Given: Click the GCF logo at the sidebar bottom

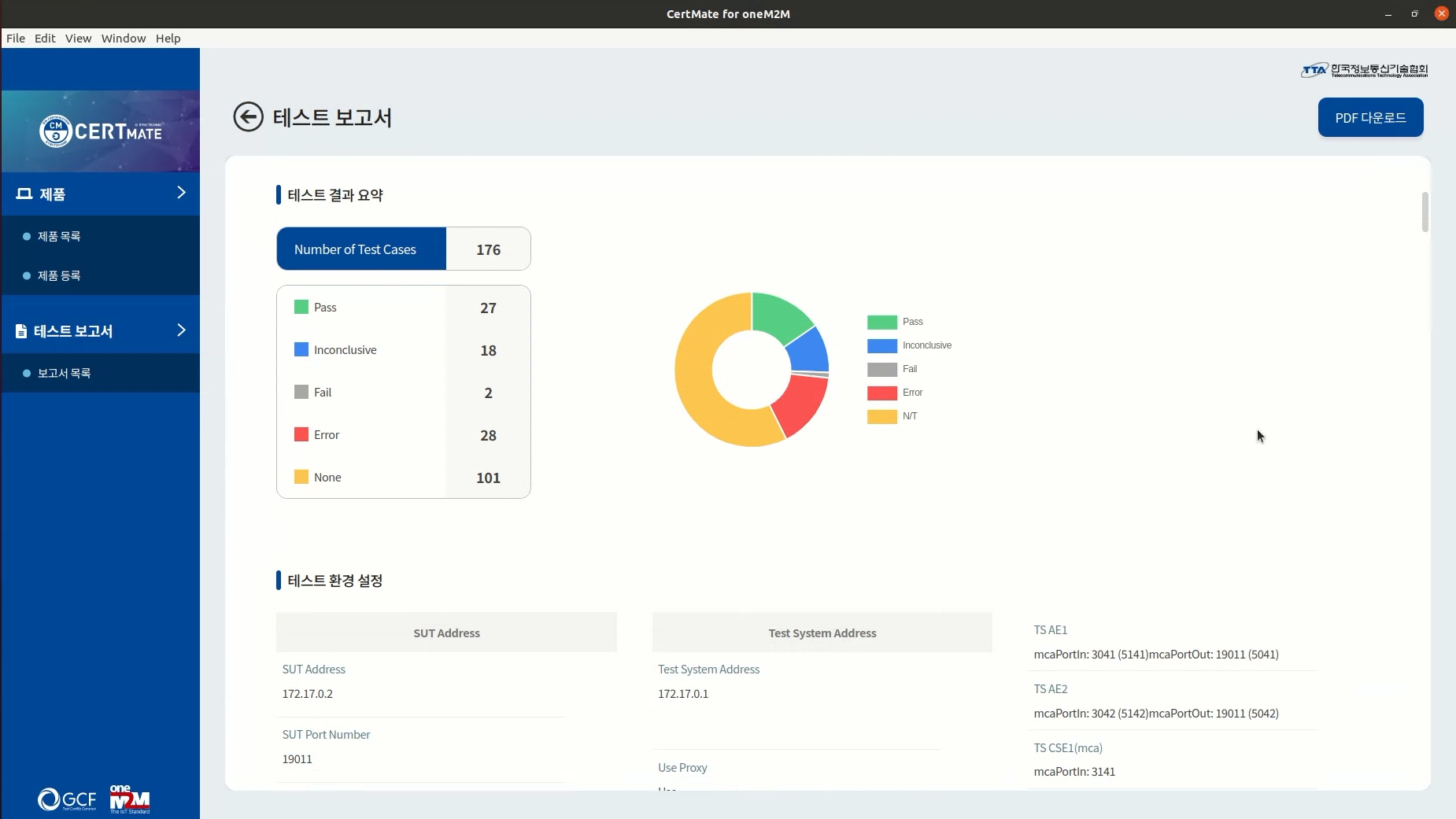Looking at the screenshot, I should (67, 799).
